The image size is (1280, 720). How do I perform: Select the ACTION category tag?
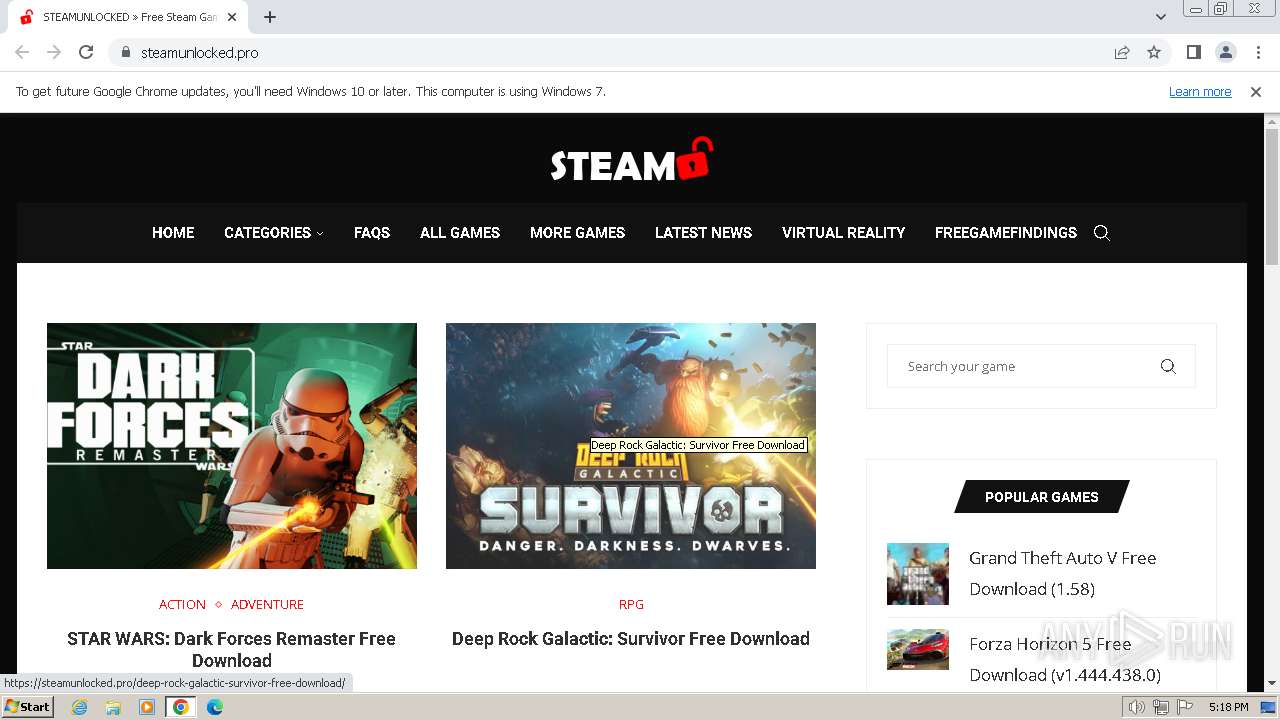182,604
